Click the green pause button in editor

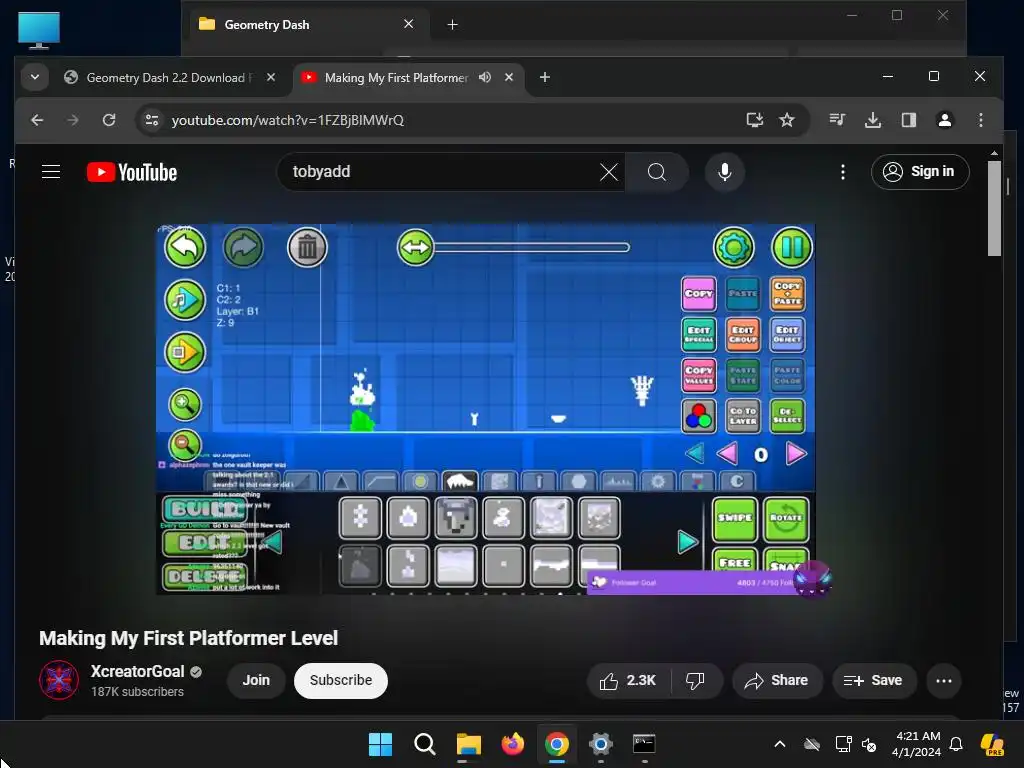pos(792,248)
